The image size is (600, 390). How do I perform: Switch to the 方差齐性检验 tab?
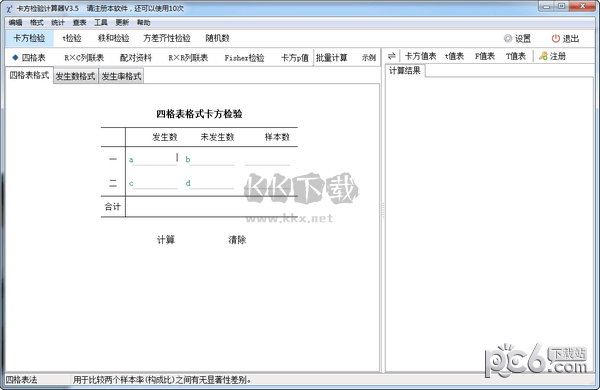point(167,38)
